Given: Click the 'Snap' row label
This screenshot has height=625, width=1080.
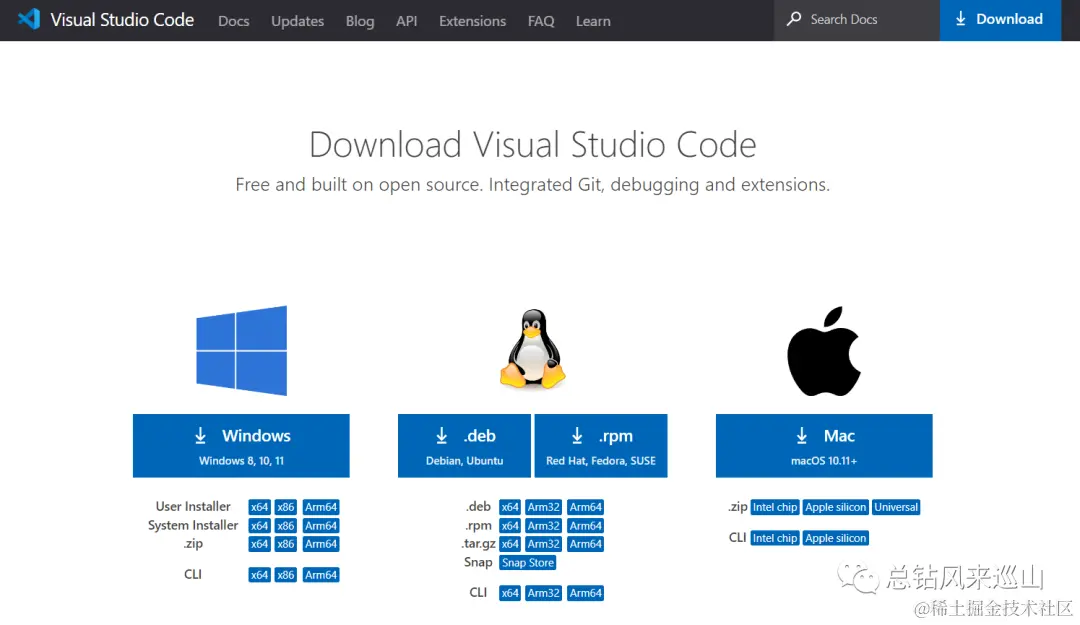Looking at the screenshot, I should click(478, 562).
